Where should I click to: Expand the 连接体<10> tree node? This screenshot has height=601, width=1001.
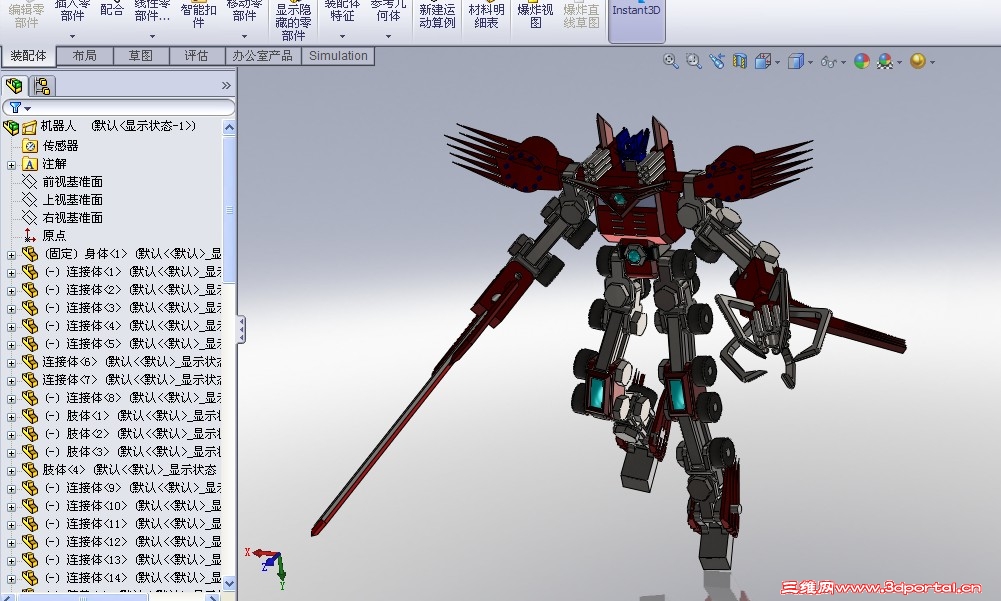click(x=11, y=507)
